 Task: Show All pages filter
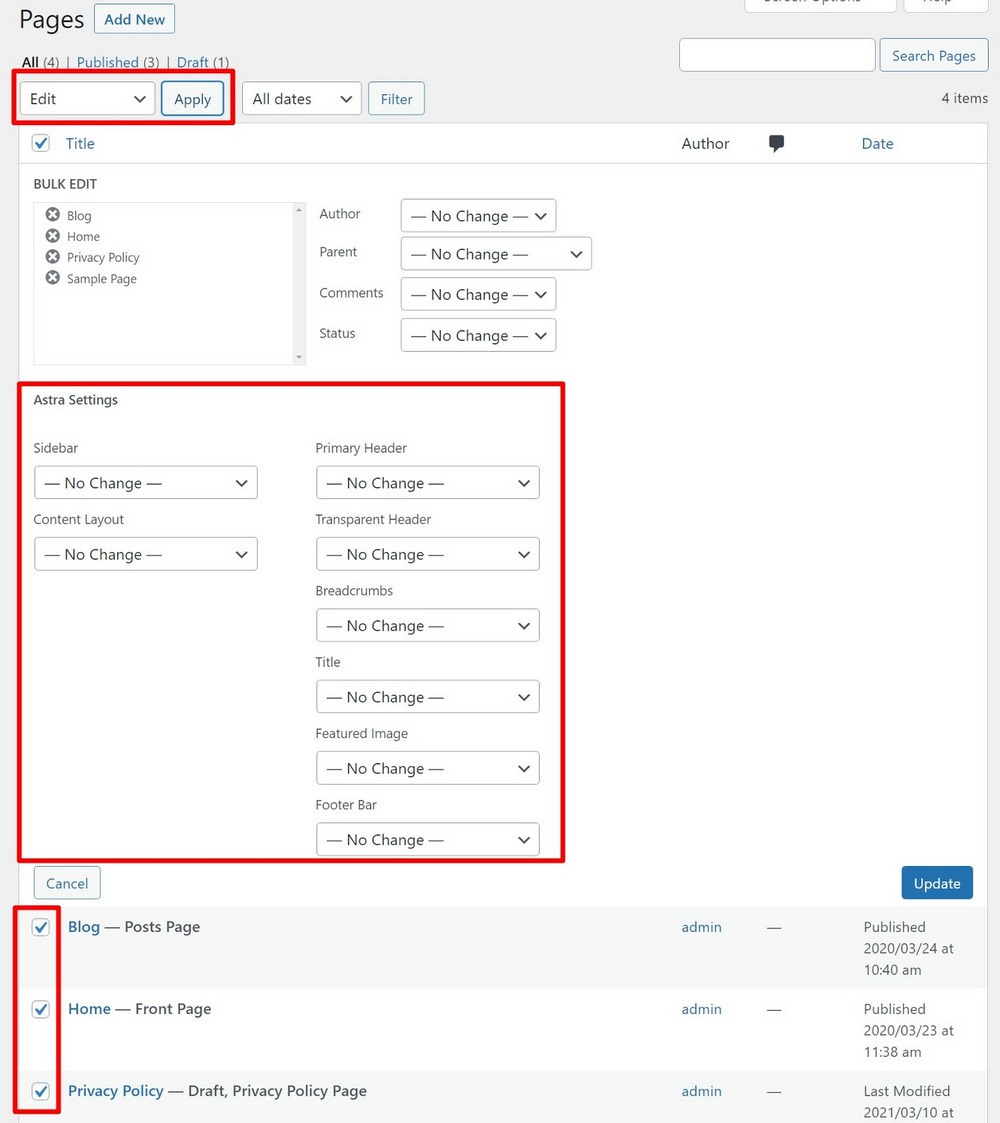point(30,62)
